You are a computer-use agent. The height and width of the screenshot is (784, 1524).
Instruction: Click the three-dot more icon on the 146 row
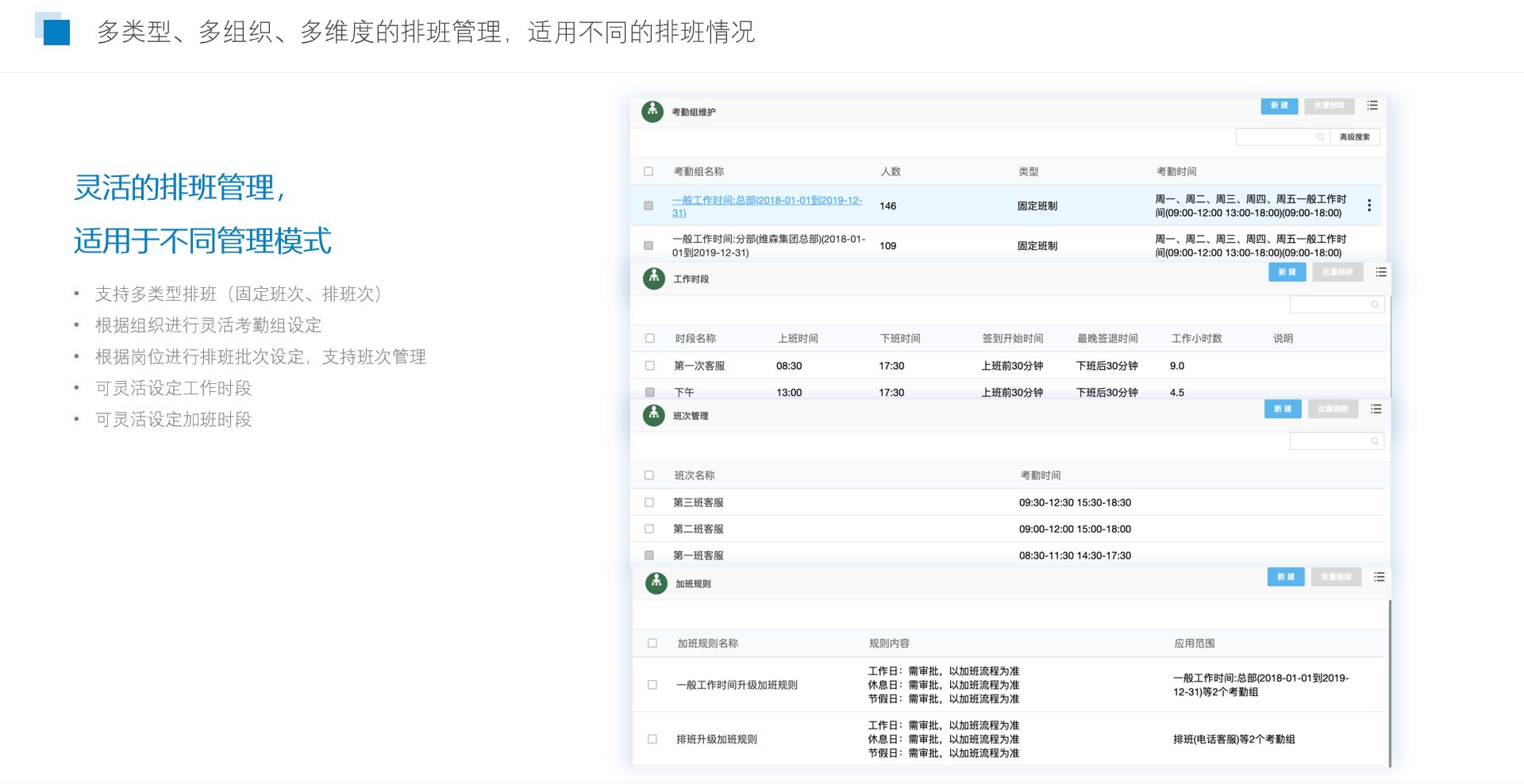point(1369,206)
